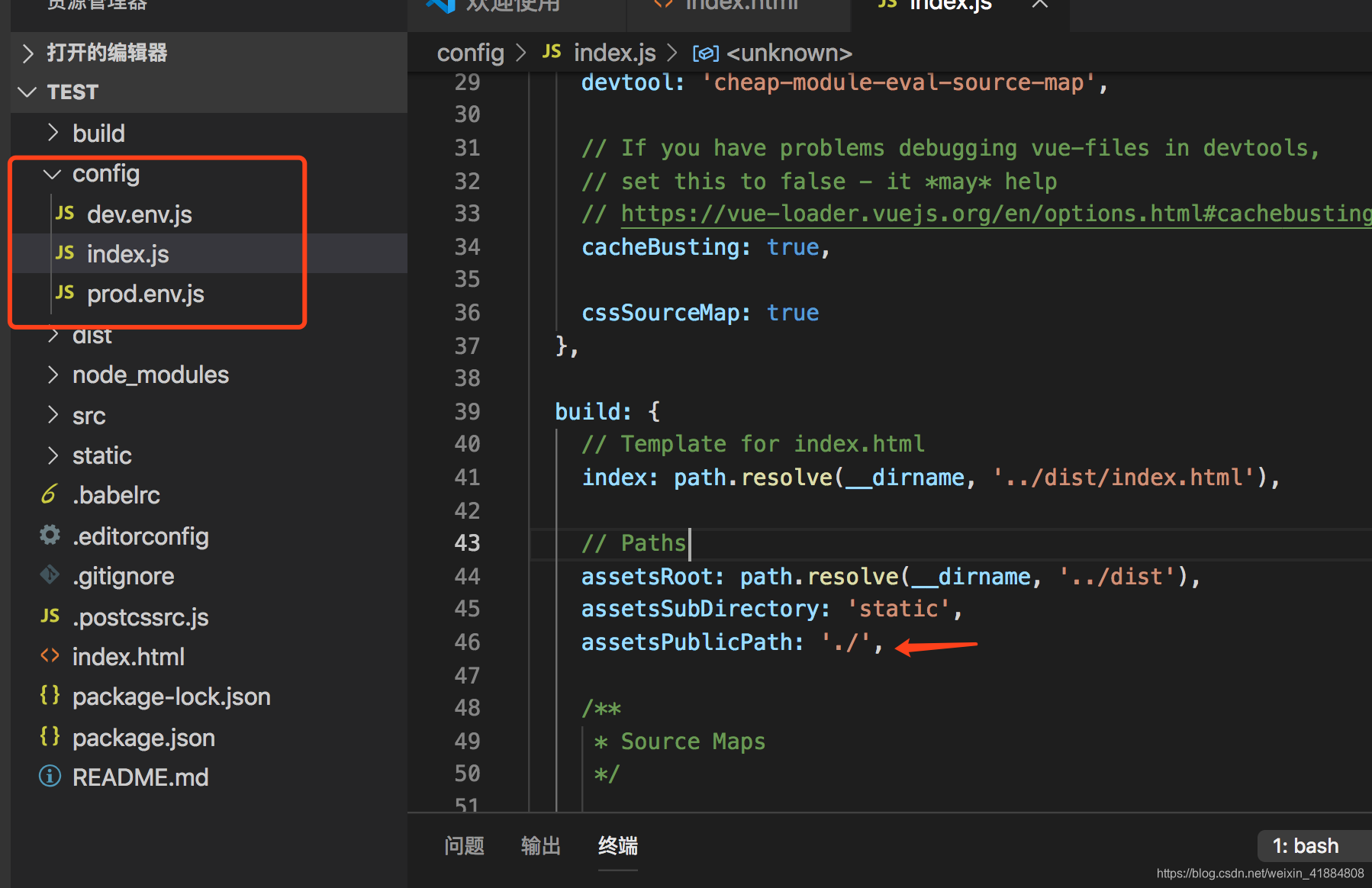Viewport: 1372px width, 888px height.
Task: Click info icon beside README.md
Action: tap(50, 777)
